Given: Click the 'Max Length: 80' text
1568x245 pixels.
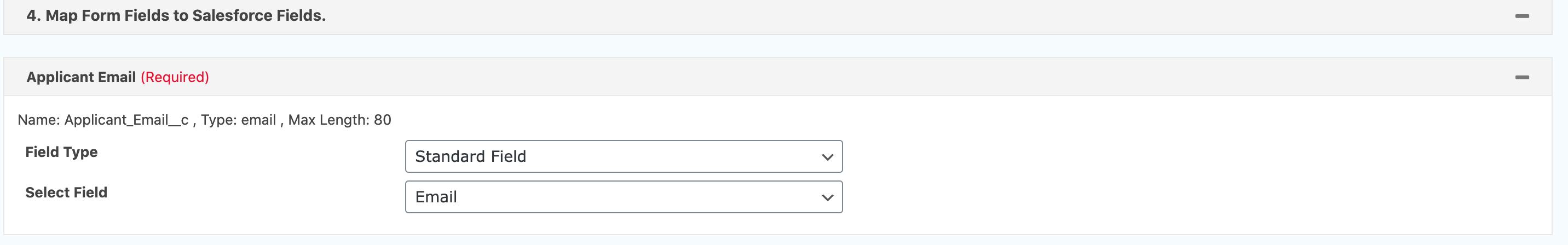Looking at the screenshot, I should [x=339, y=120].
